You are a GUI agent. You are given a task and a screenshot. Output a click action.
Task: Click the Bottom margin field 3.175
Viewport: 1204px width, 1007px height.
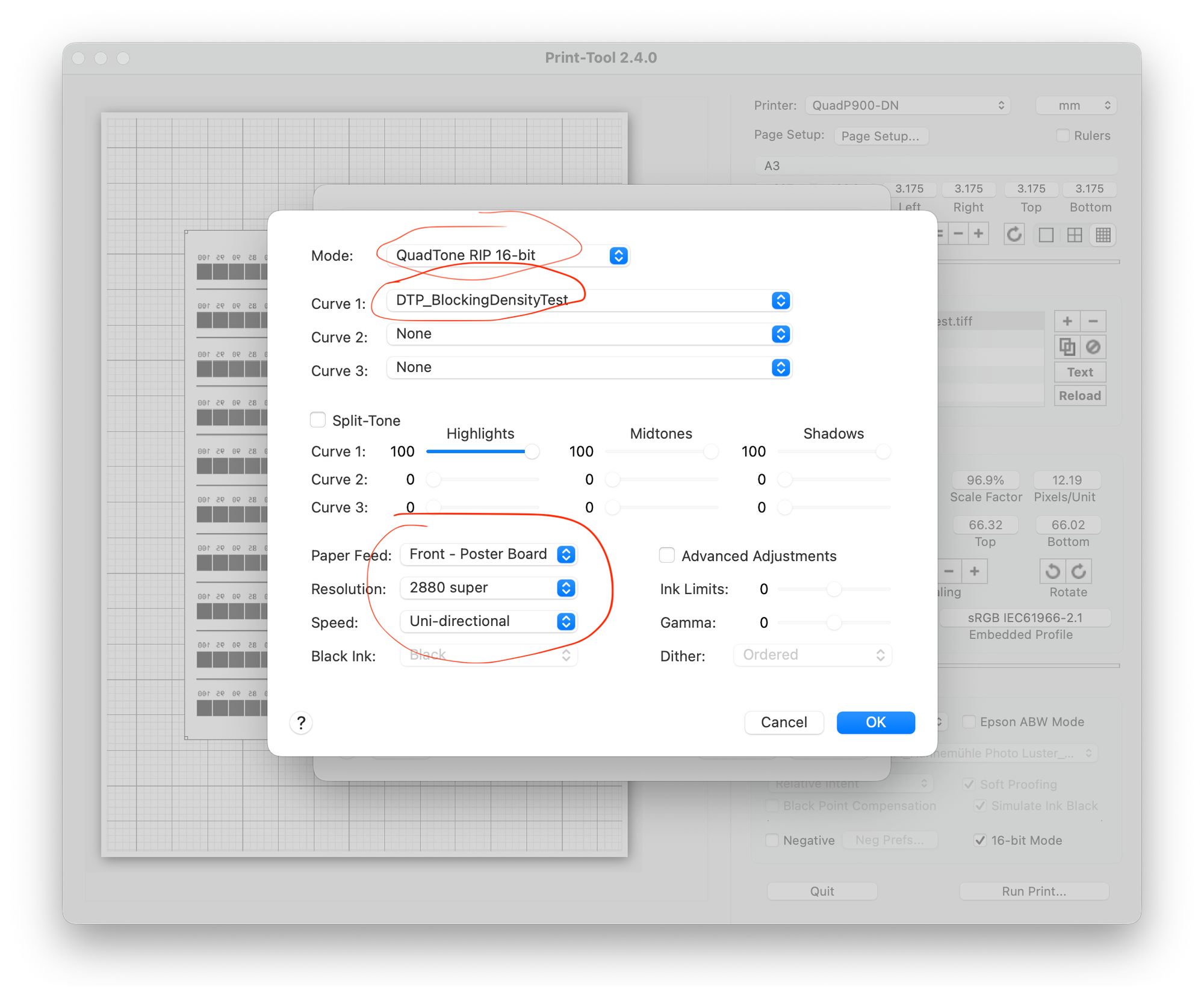coord(1090,189)
